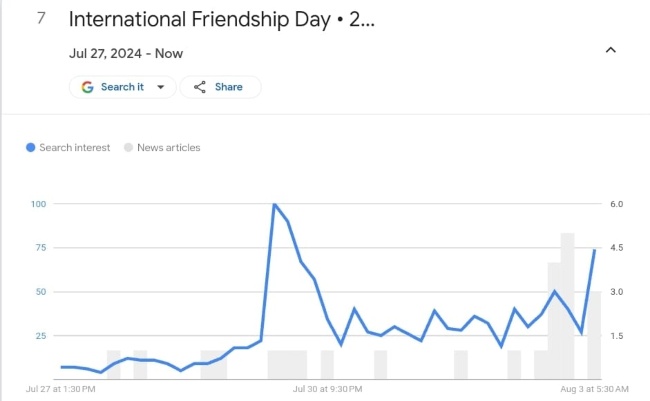This screenshot has height=401, width=650.
Task: Select the search interest peak at 100
Action: click(274, 204)
